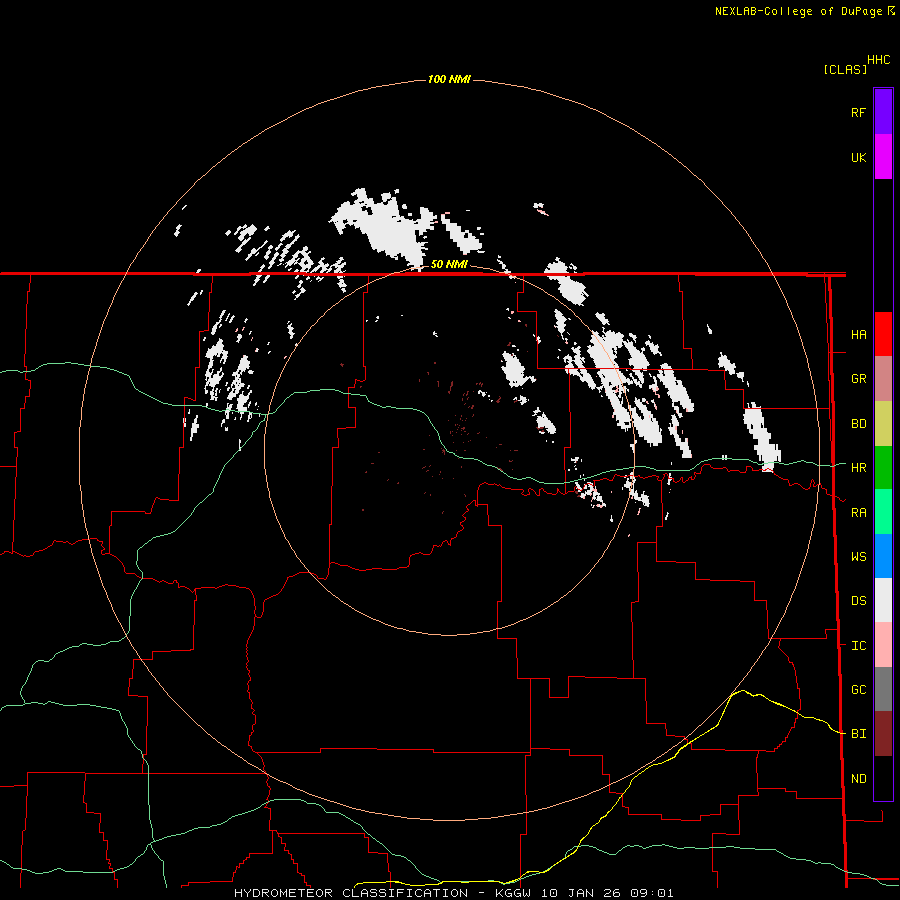This screenshot has height=900, width=900.
Task: Click the BI legend label
Action: coord(858,734)
